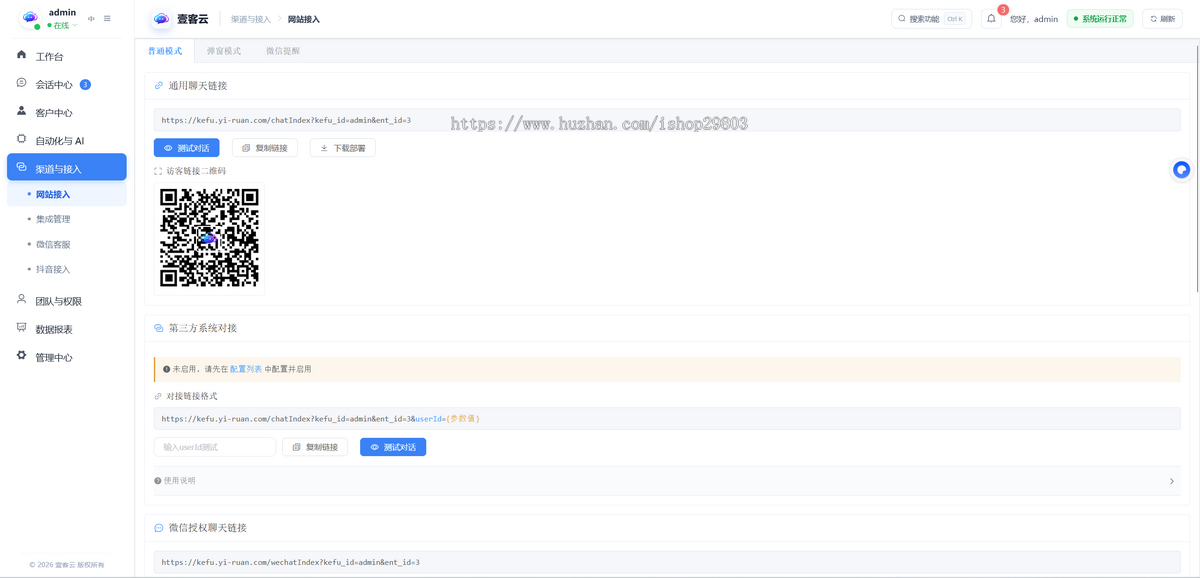Click the 渠道与接入 breadcrumb link

pyautogui.click(x=251, y=19)
